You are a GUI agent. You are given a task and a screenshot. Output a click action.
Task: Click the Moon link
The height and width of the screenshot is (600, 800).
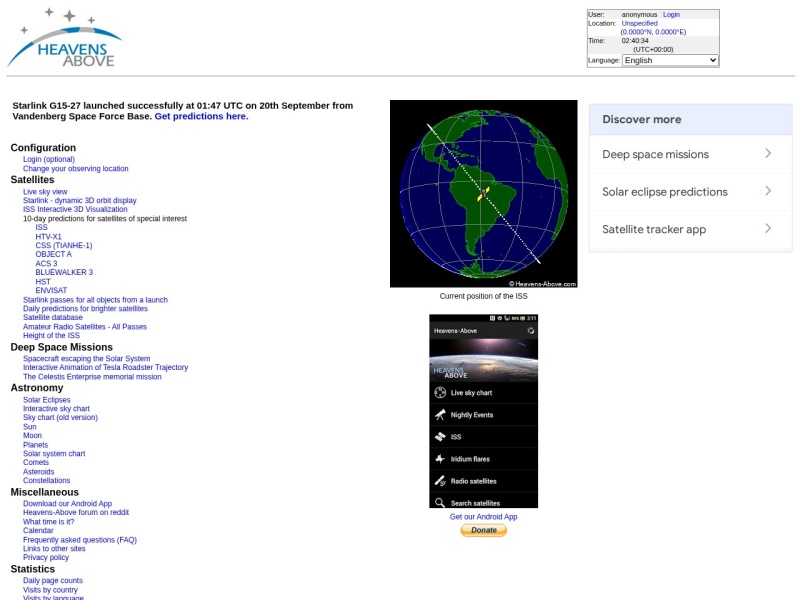(x=32, y=435)
